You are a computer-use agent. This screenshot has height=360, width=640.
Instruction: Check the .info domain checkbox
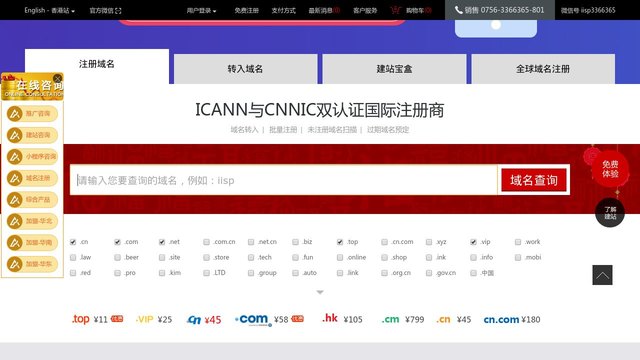click(x=473, y=258)
